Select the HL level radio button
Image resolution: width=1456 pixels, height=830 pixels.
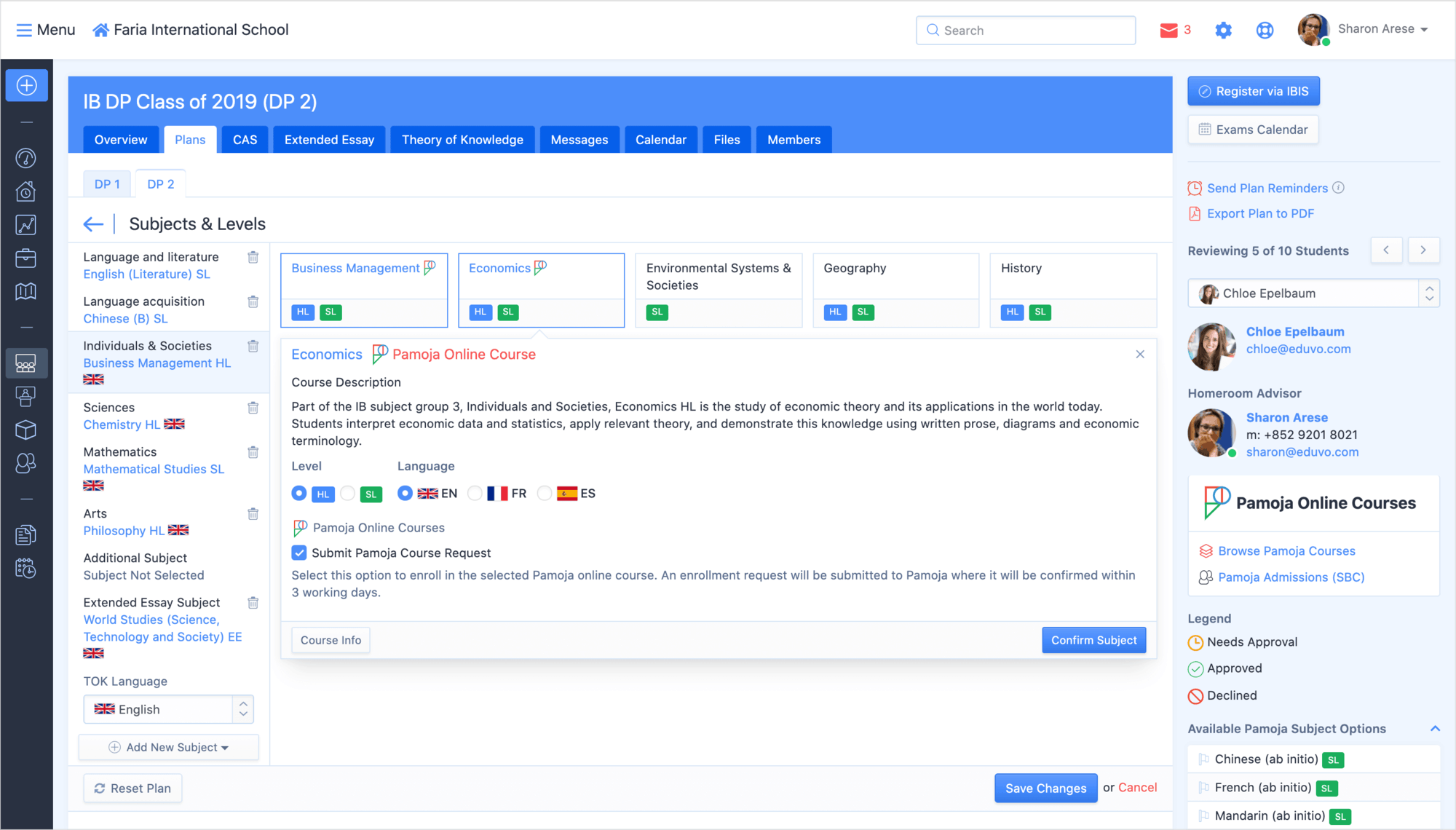(299, 494)
